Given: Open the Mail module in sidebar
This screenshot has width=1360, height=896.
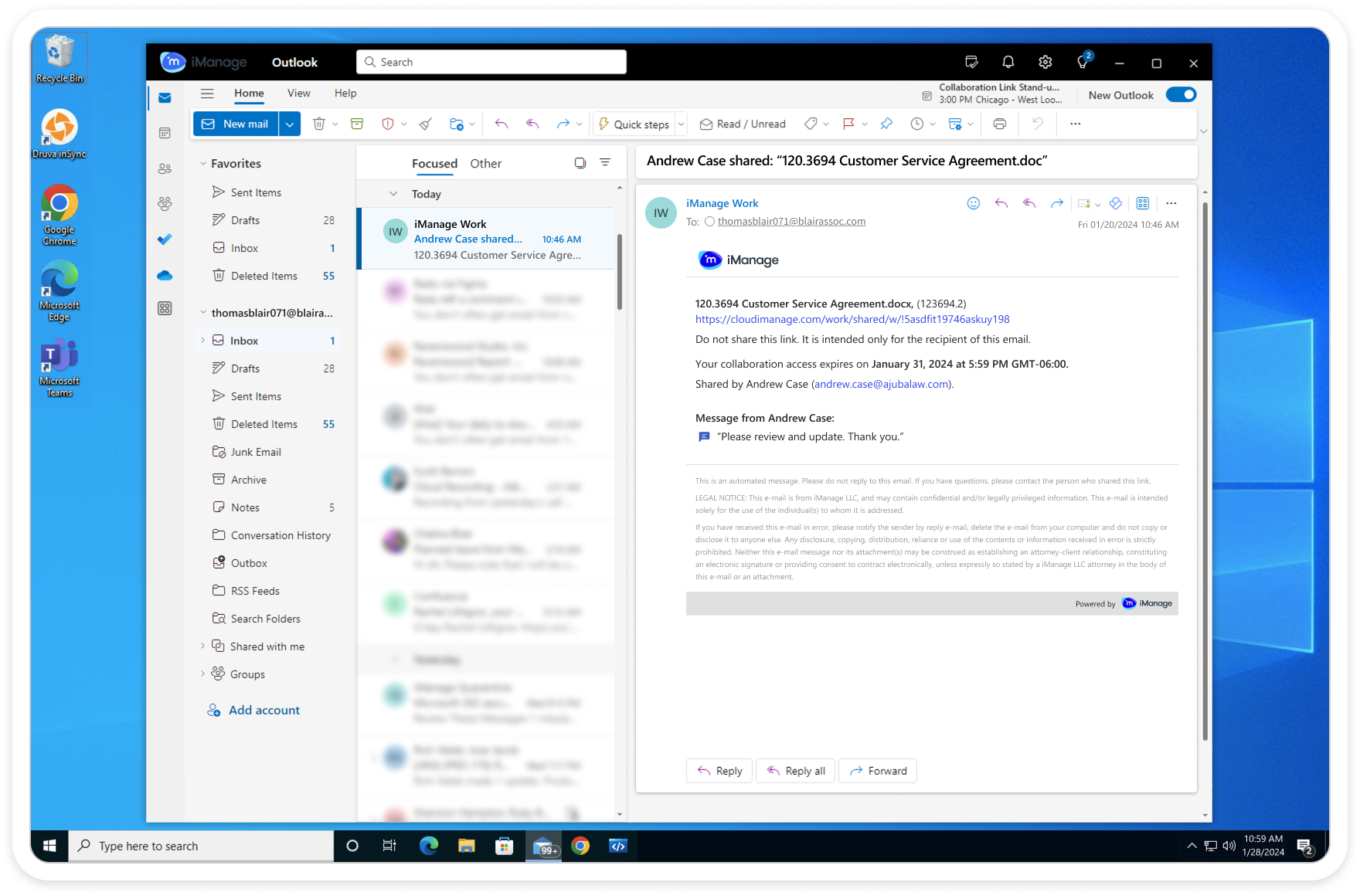Looking at the screenshot, I should (x=165, y=98).
